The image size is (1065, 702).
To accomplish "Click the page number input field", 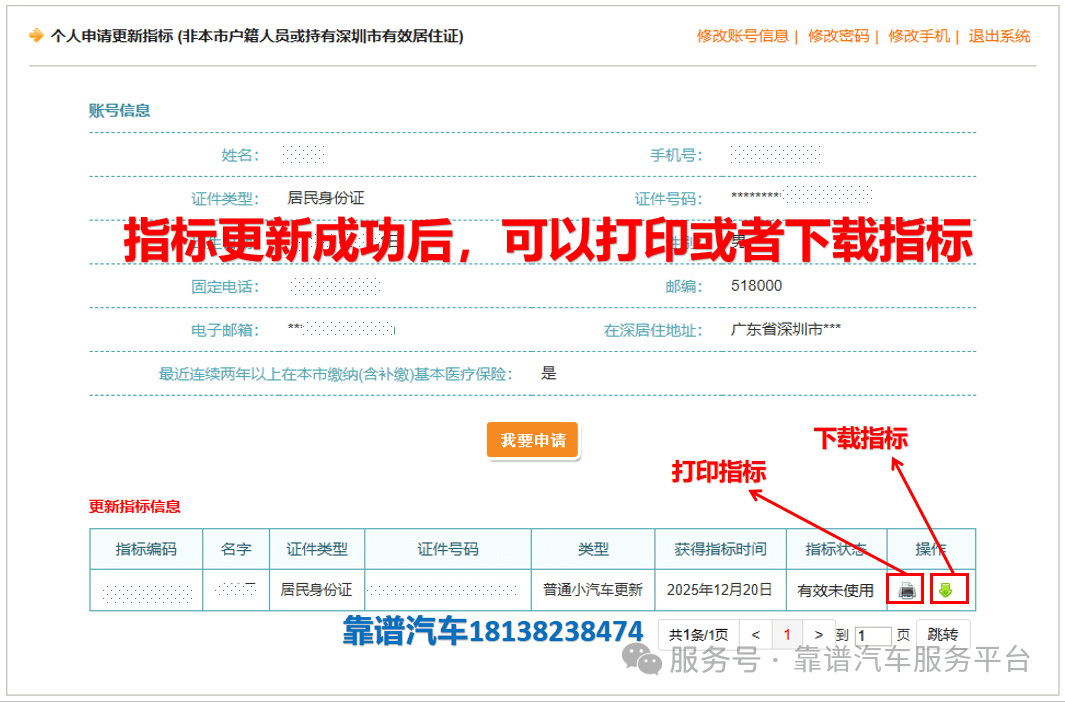I will (873, 635).
